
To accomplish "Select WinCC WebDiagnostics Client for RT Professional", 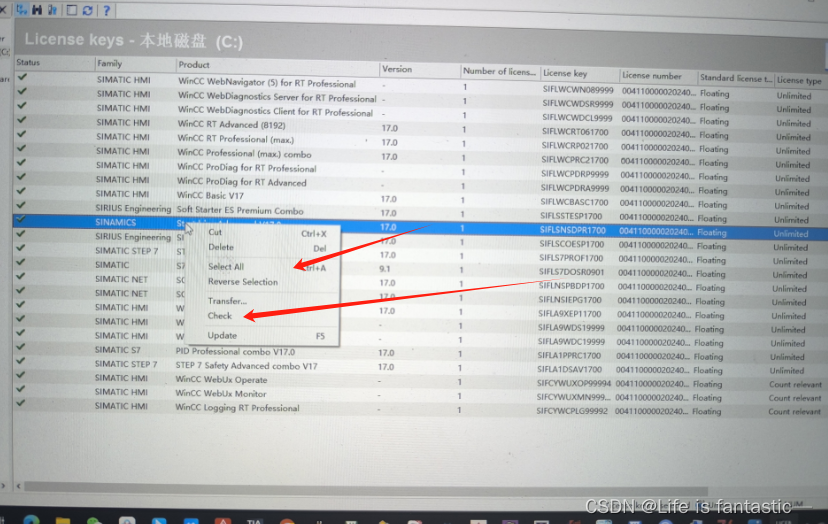I will pyautogui.click(x=275, y=112).
